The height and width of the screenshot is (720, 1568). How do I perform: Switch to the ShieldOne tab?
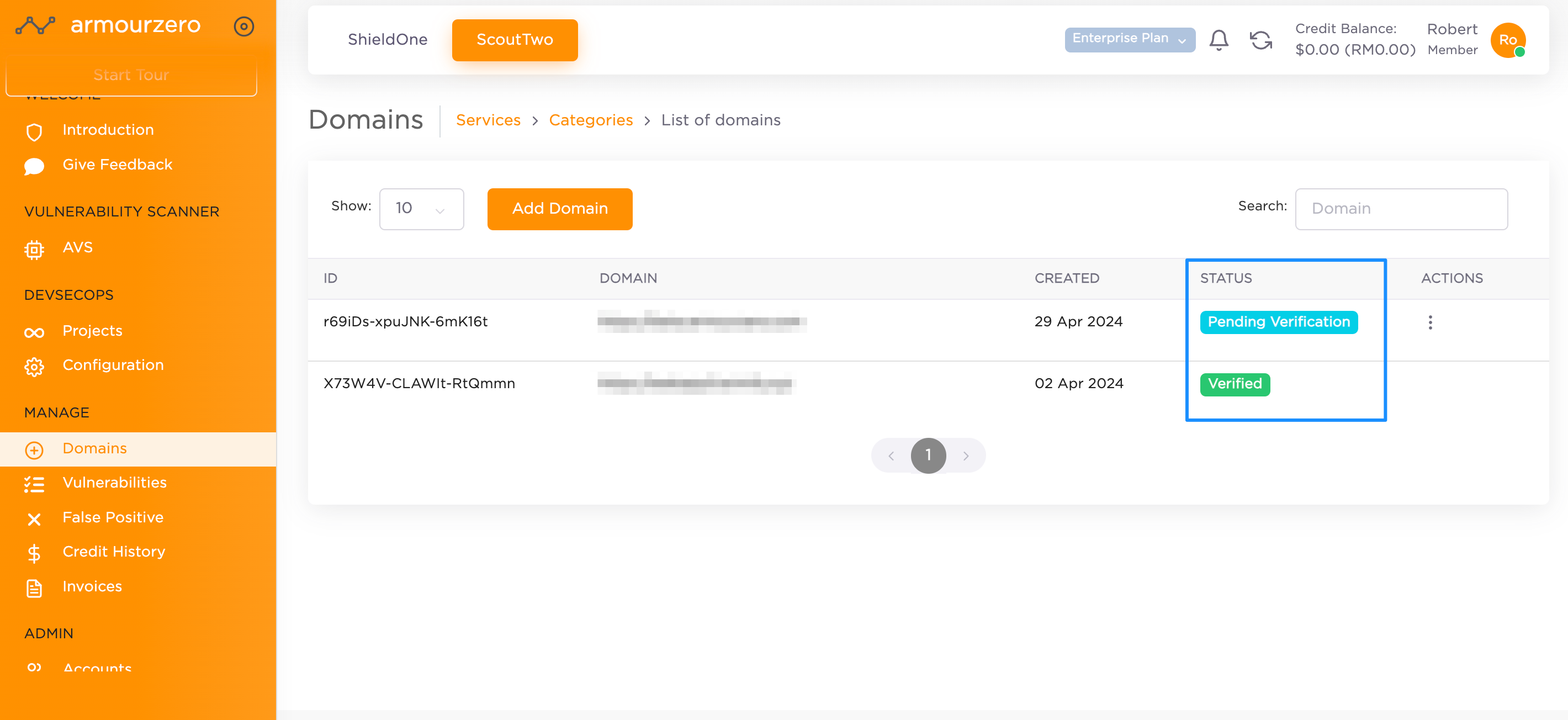tap(388, 40)
